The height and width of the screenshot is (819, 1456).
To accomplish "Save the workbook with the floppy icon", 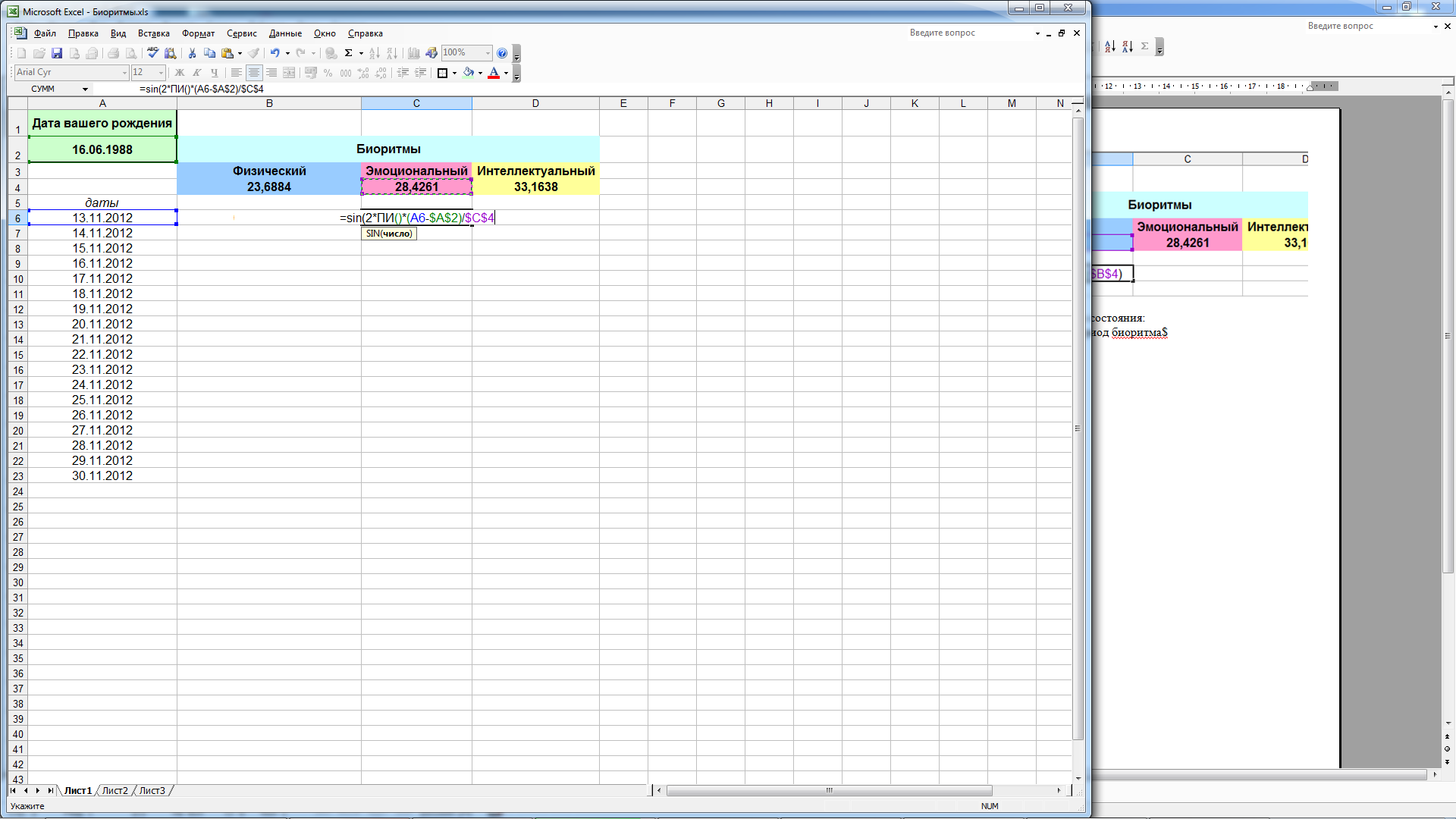I will point(57,53).
